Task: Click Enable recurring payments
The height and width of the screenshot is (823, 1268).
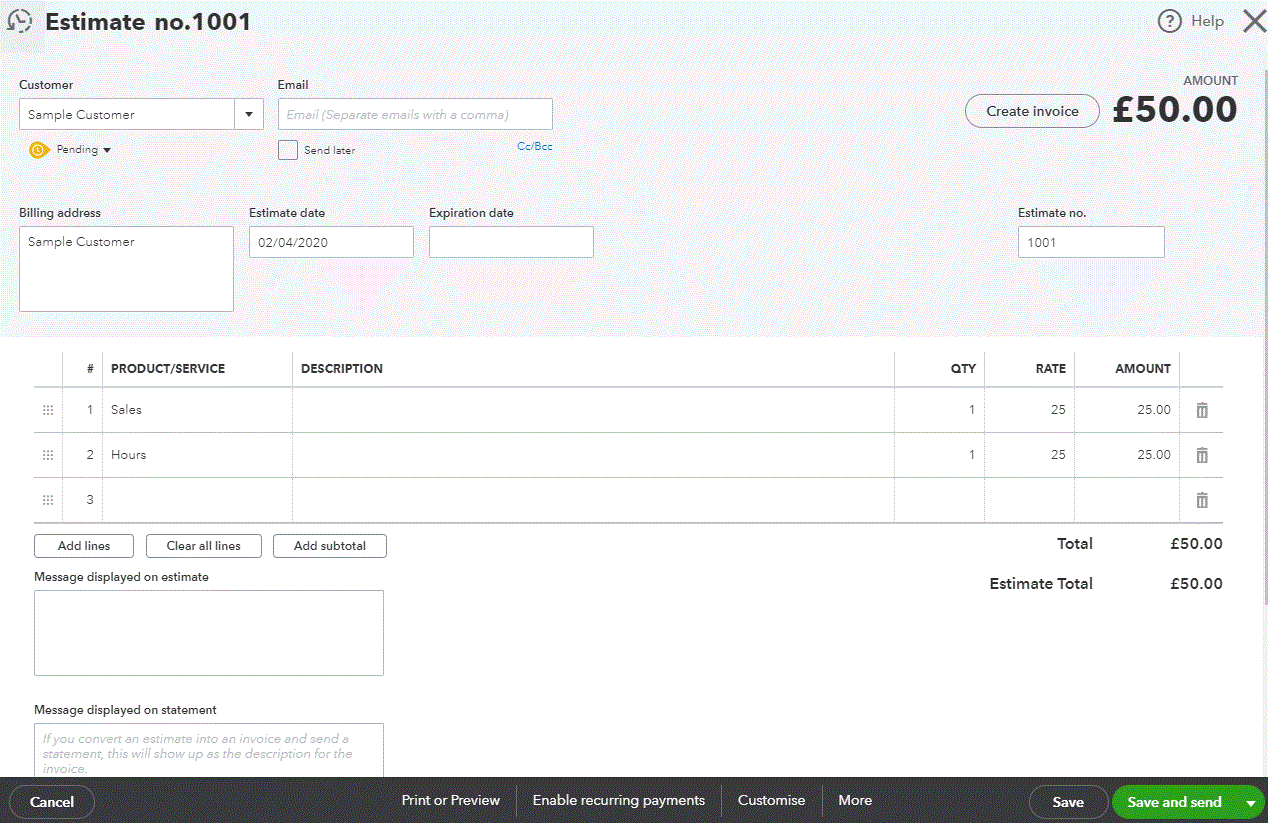Action: [x=618, y=800]
